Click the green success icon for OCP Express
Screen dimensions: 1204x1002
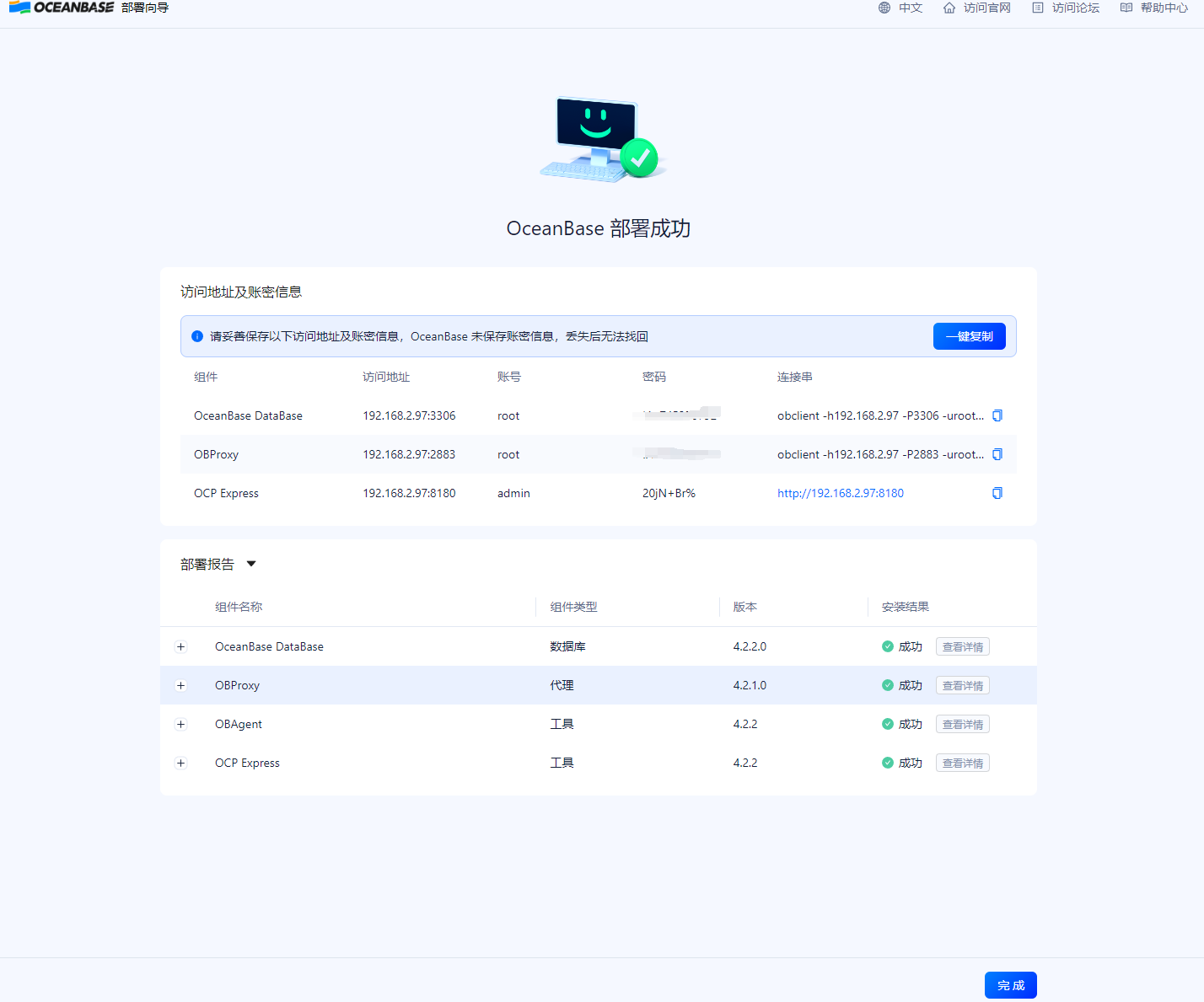tap(888, 763)
